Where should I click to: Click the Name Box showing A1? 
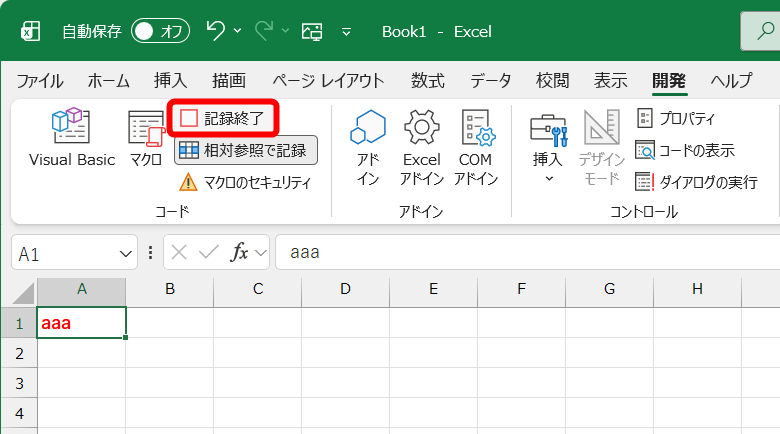pos(65,254)
